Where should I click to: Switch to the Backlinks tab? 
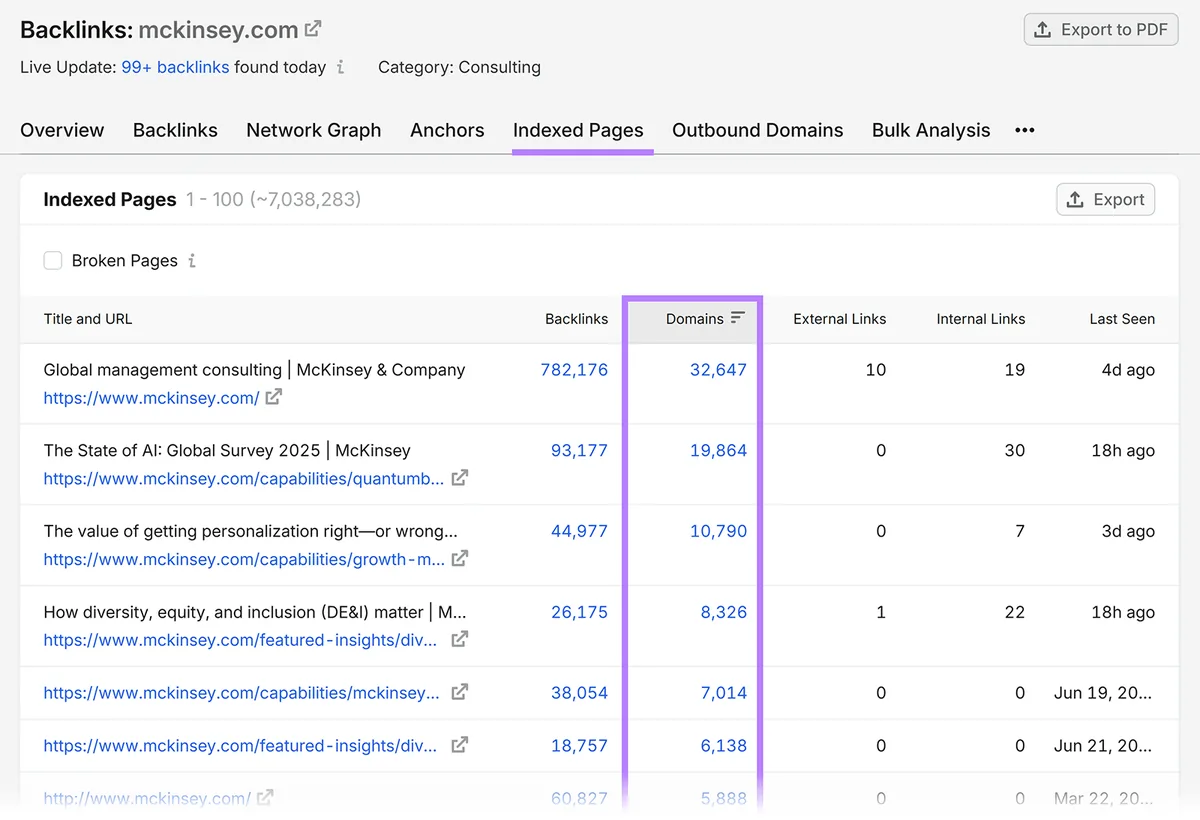point(175,130)
